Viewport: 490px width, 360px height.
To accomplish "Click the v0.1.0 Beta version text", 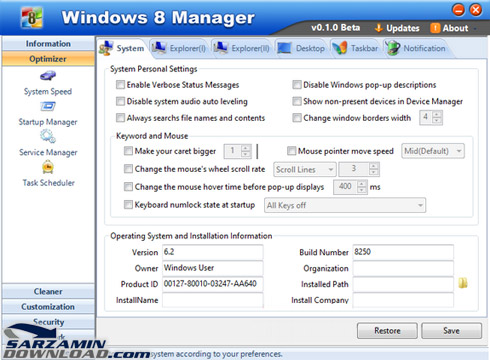I will pos(335,28).
